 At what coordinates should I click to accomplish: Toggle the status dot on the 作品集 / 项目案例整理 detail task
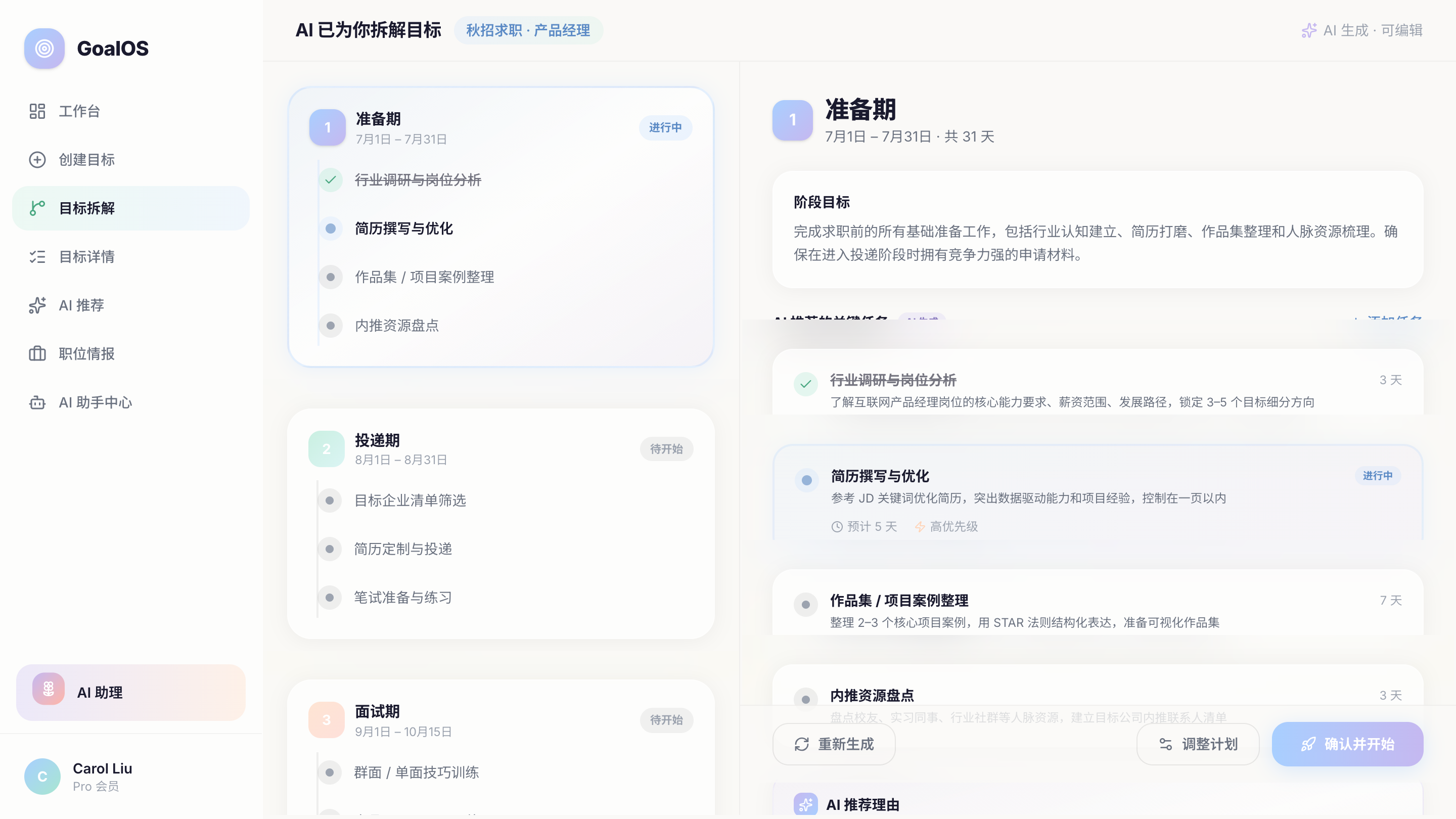pyautogui.click(x=805, y=604)
